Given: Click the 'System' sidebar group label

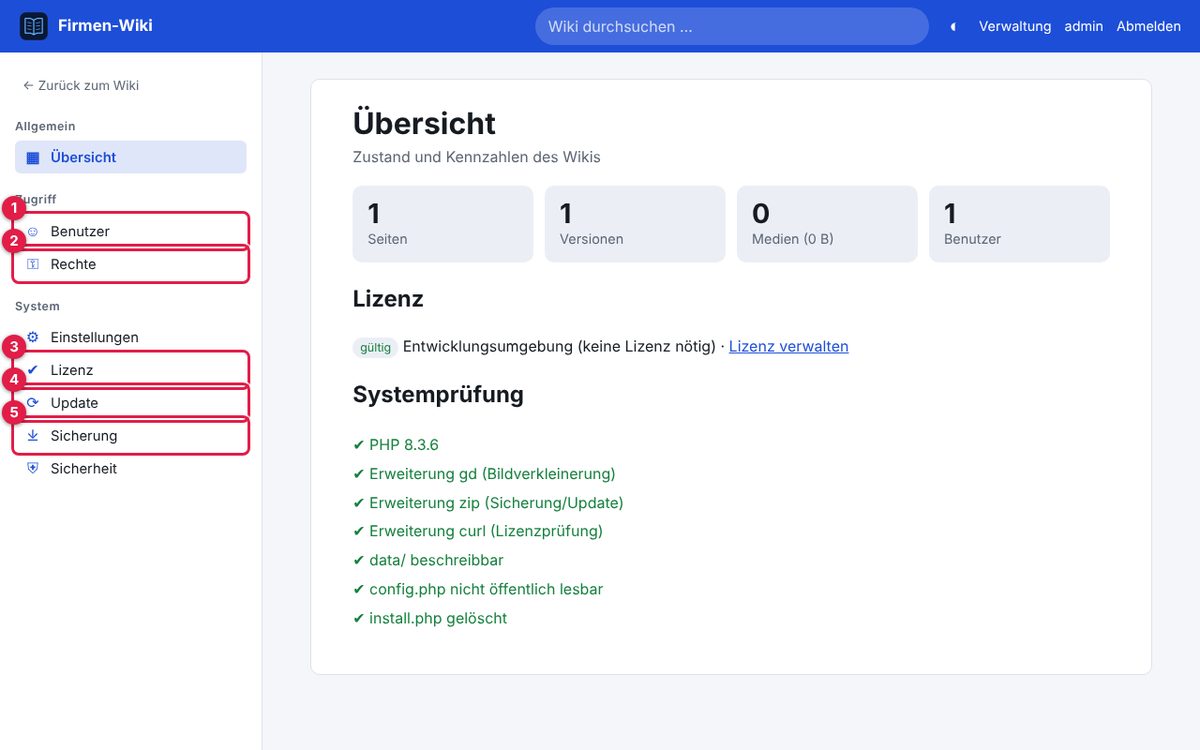Looking at the screenshot, I should (x=37, y=306).
